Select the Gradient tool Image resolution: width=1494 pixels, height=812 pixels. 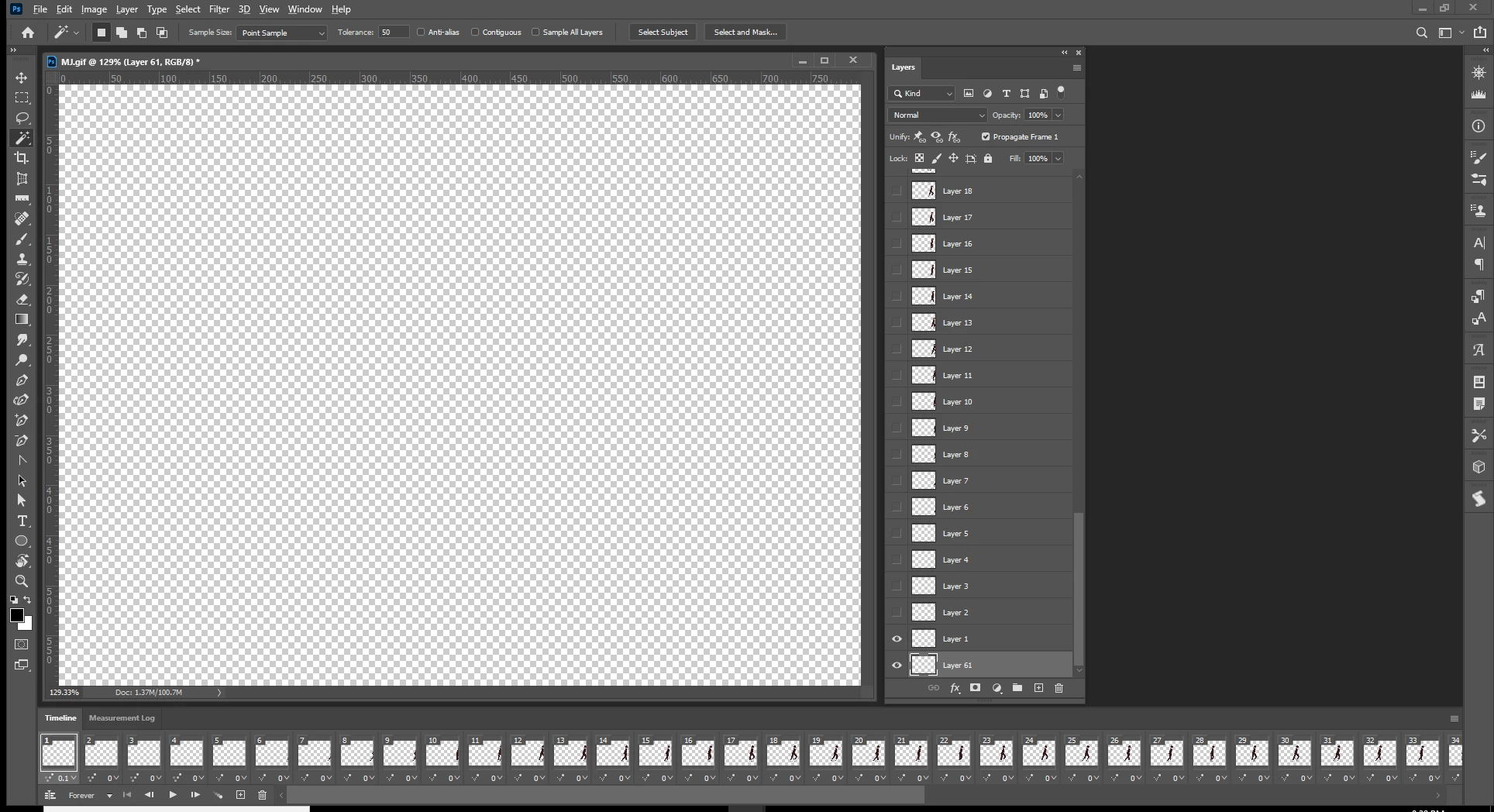pyautogui.click(x=22, y=319)
